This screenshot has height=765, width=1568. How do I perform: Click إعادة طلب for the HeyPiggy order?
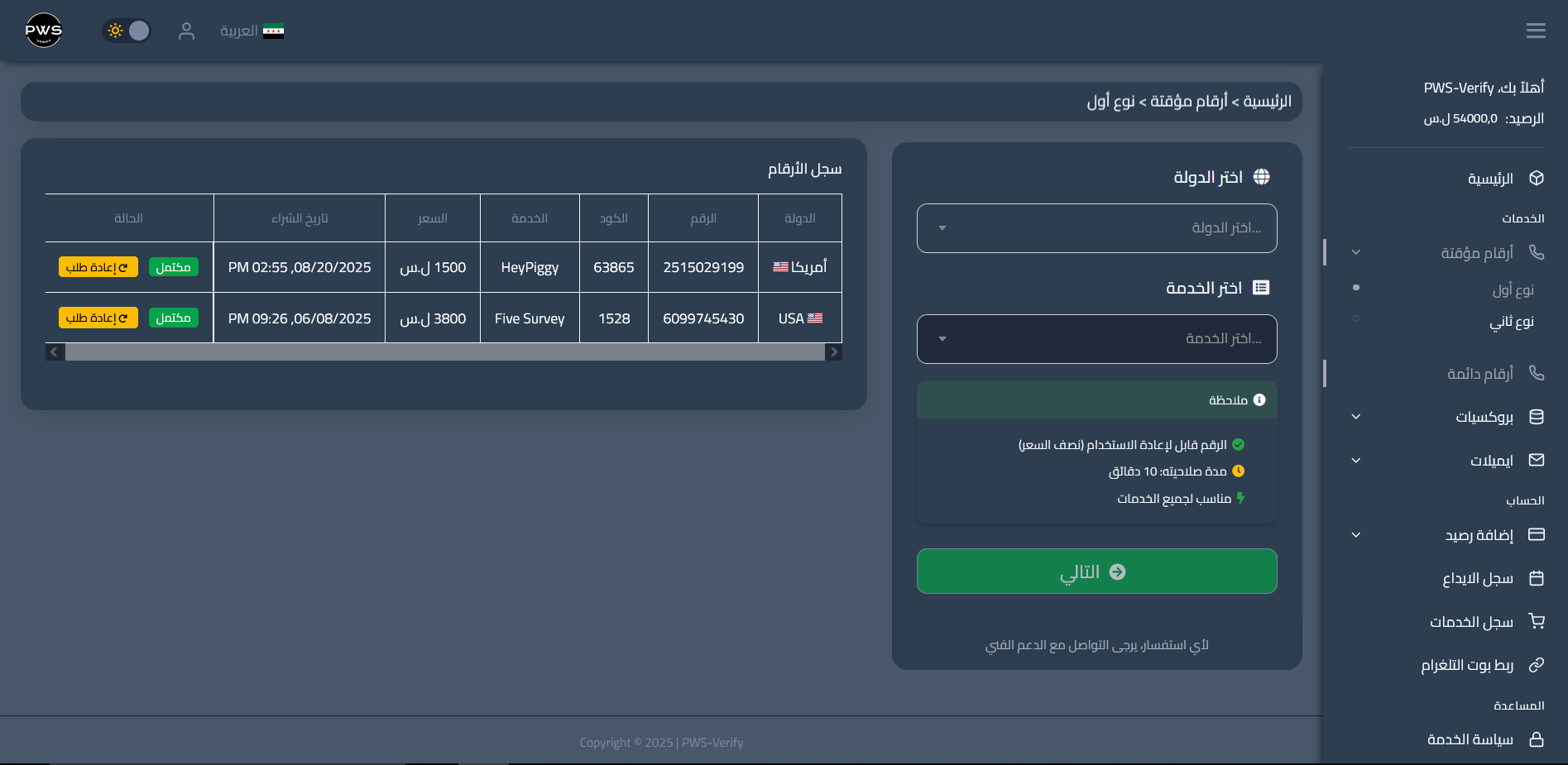coord(98,266)
